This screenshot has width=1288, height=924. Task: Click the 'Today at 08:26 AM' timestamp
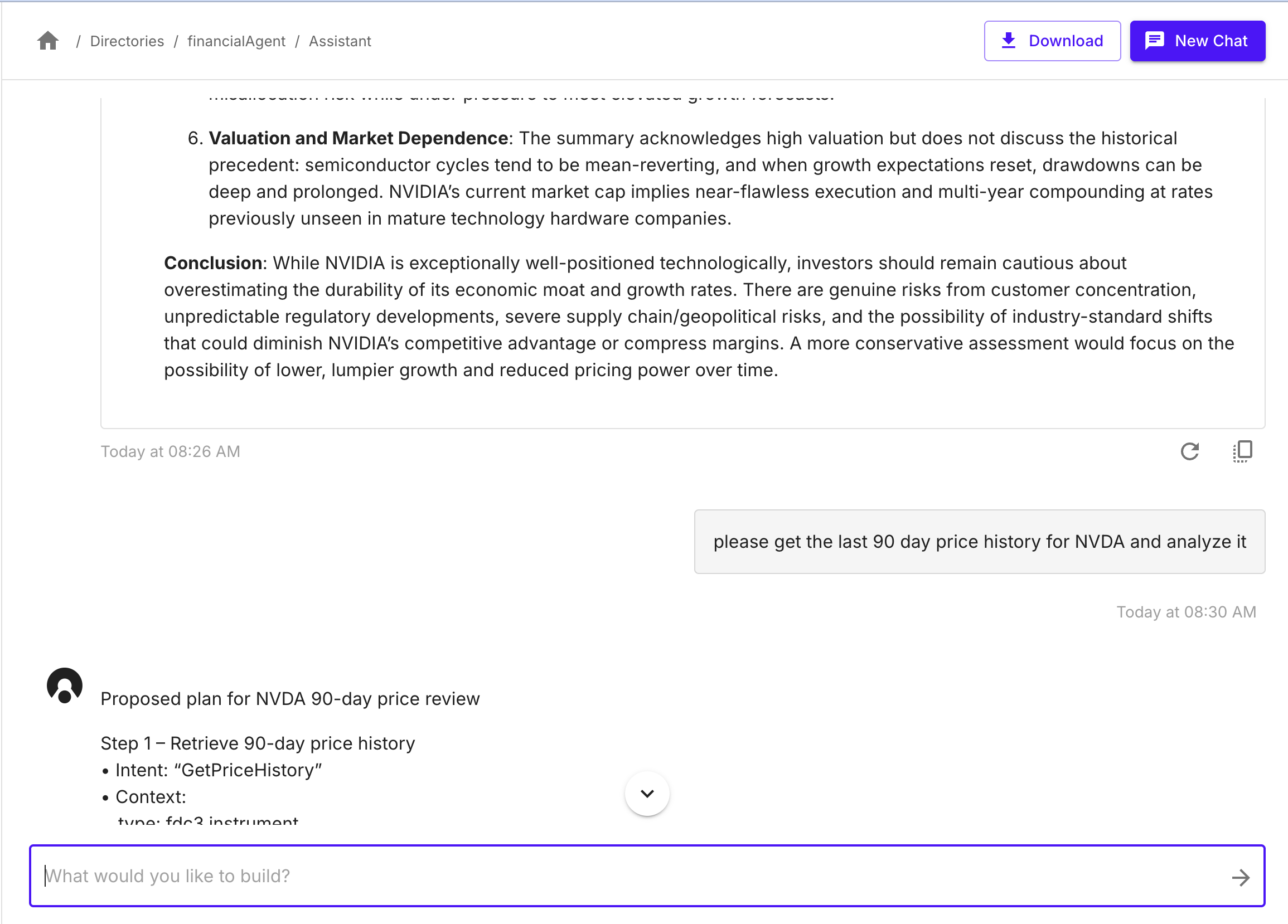point(171,452)
